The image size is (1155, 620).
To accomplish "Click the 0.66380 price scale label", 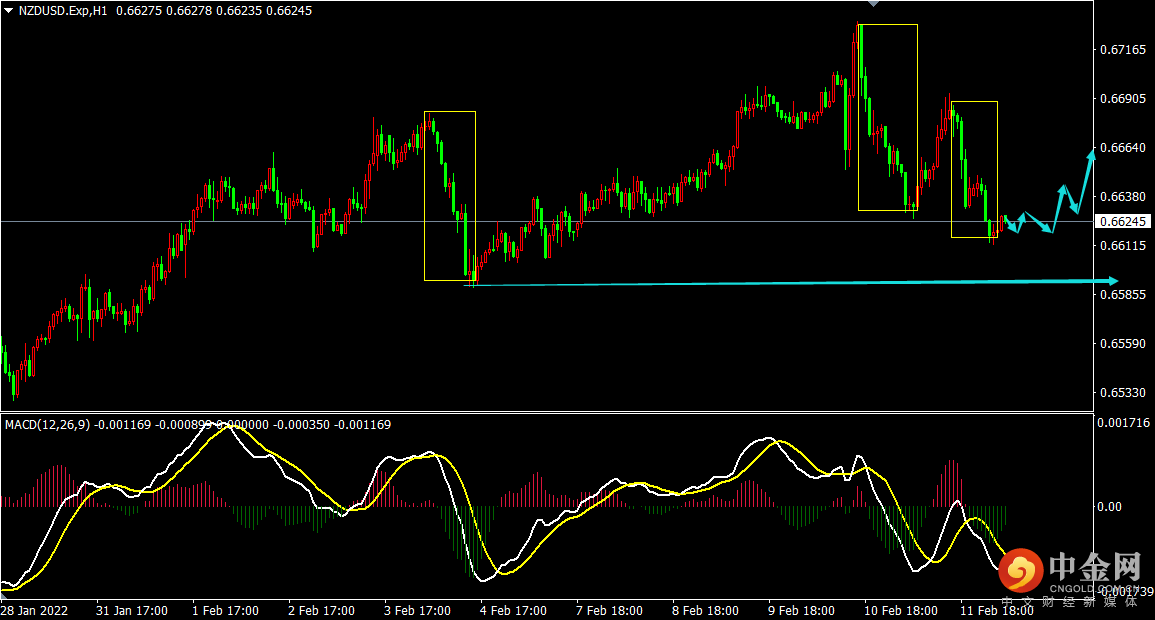I will [x=1123, y=197].
